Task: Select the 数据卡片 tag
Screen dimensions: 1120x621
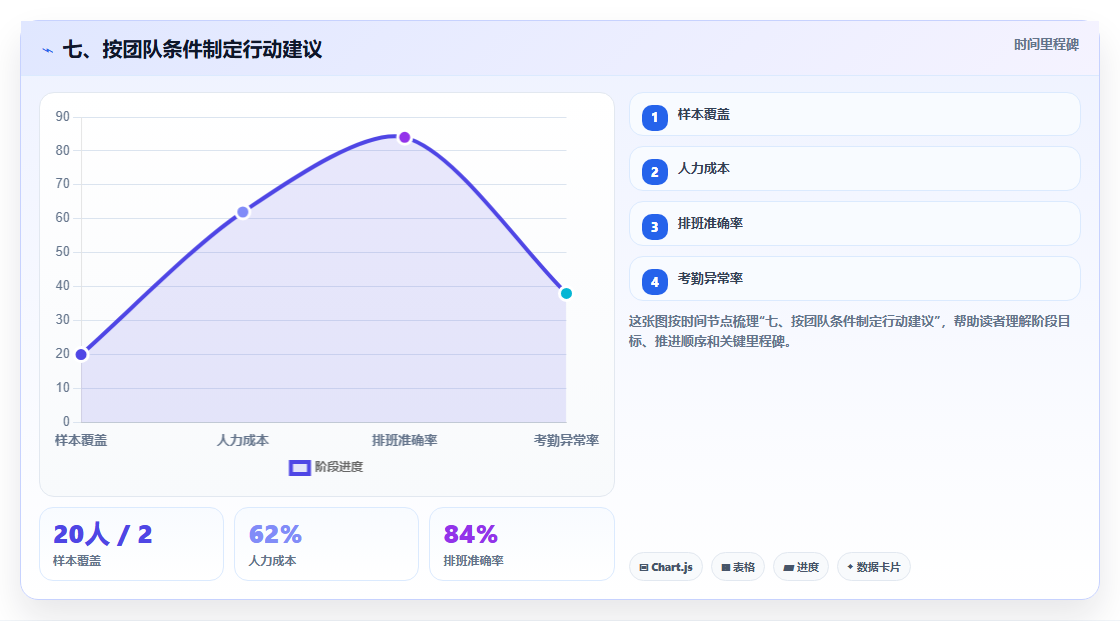Action: [874, 567]
